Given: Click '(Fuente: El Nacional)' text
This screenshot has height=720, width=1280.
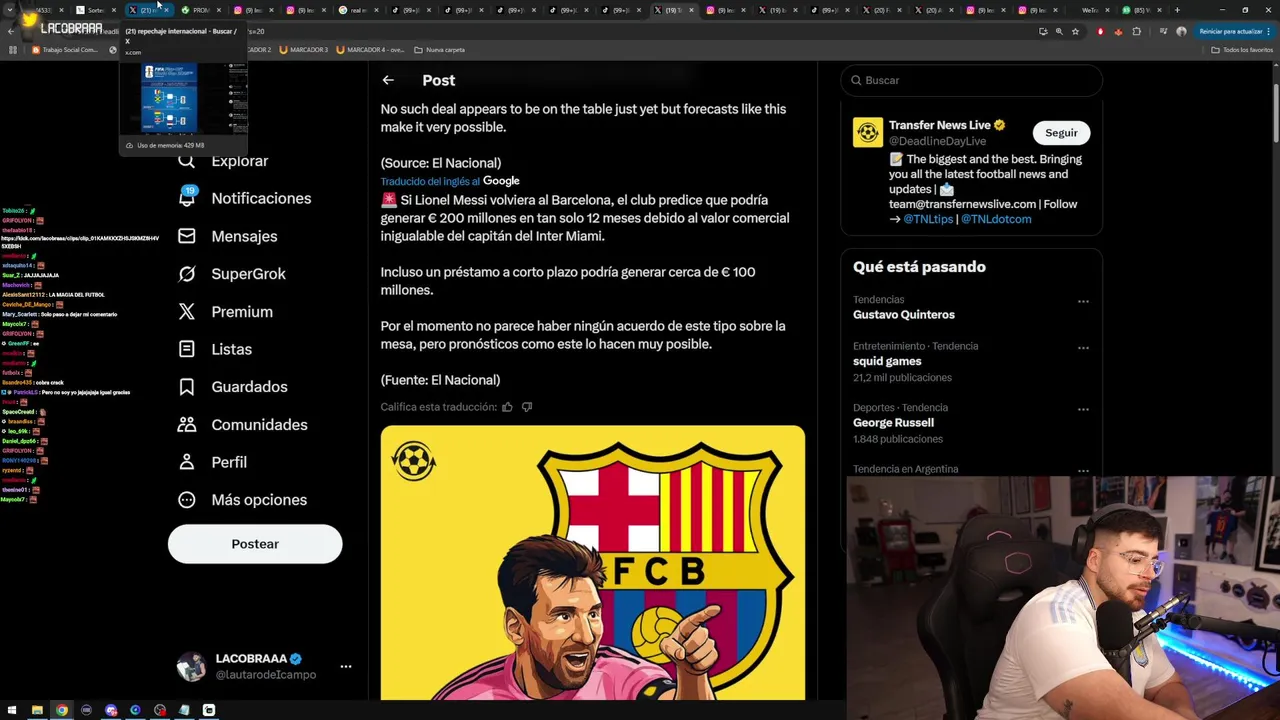Looking at the screenshot, I should coord(440,380).
